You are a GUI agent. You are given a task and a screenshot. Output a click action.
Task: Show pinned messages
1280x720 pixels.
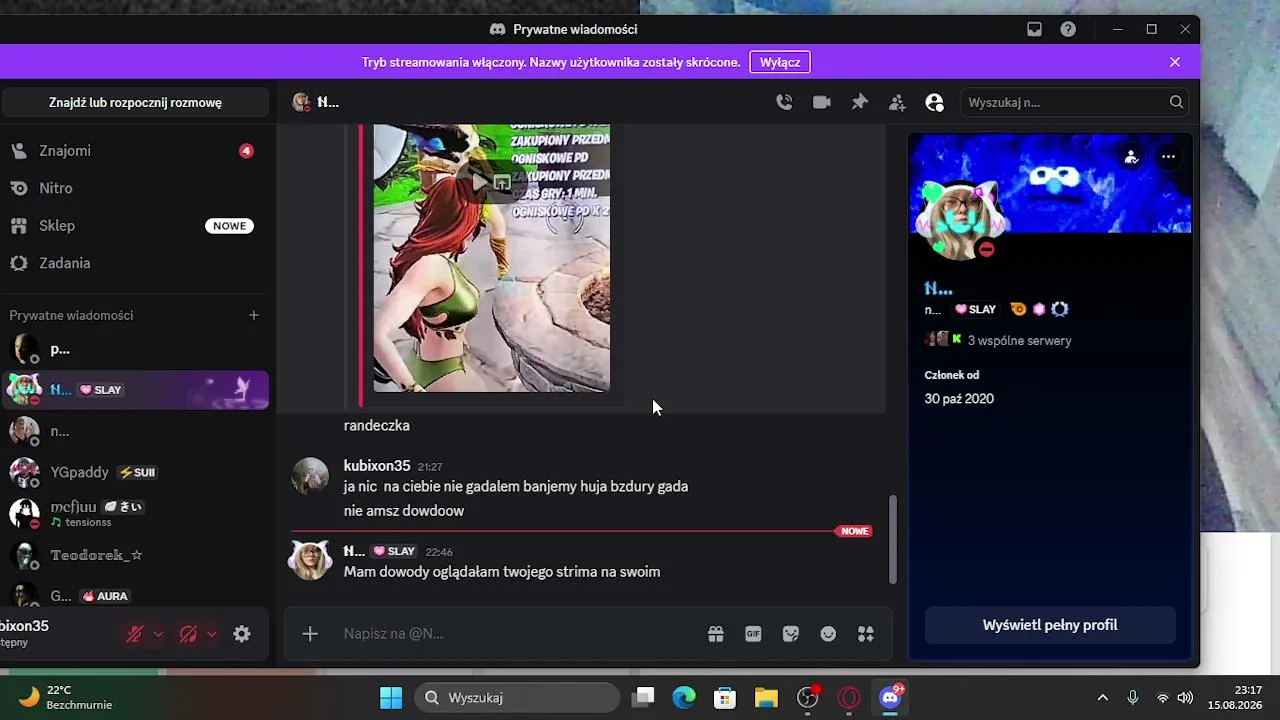(860, 102)
